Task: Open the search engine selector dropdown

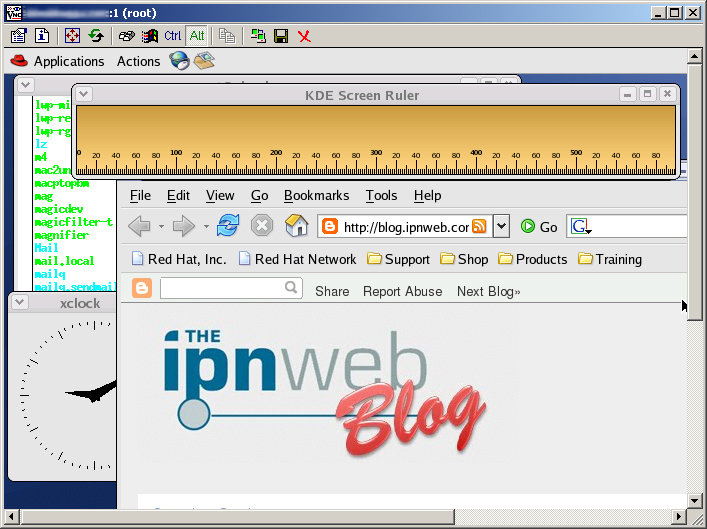Action: point(581,227)
